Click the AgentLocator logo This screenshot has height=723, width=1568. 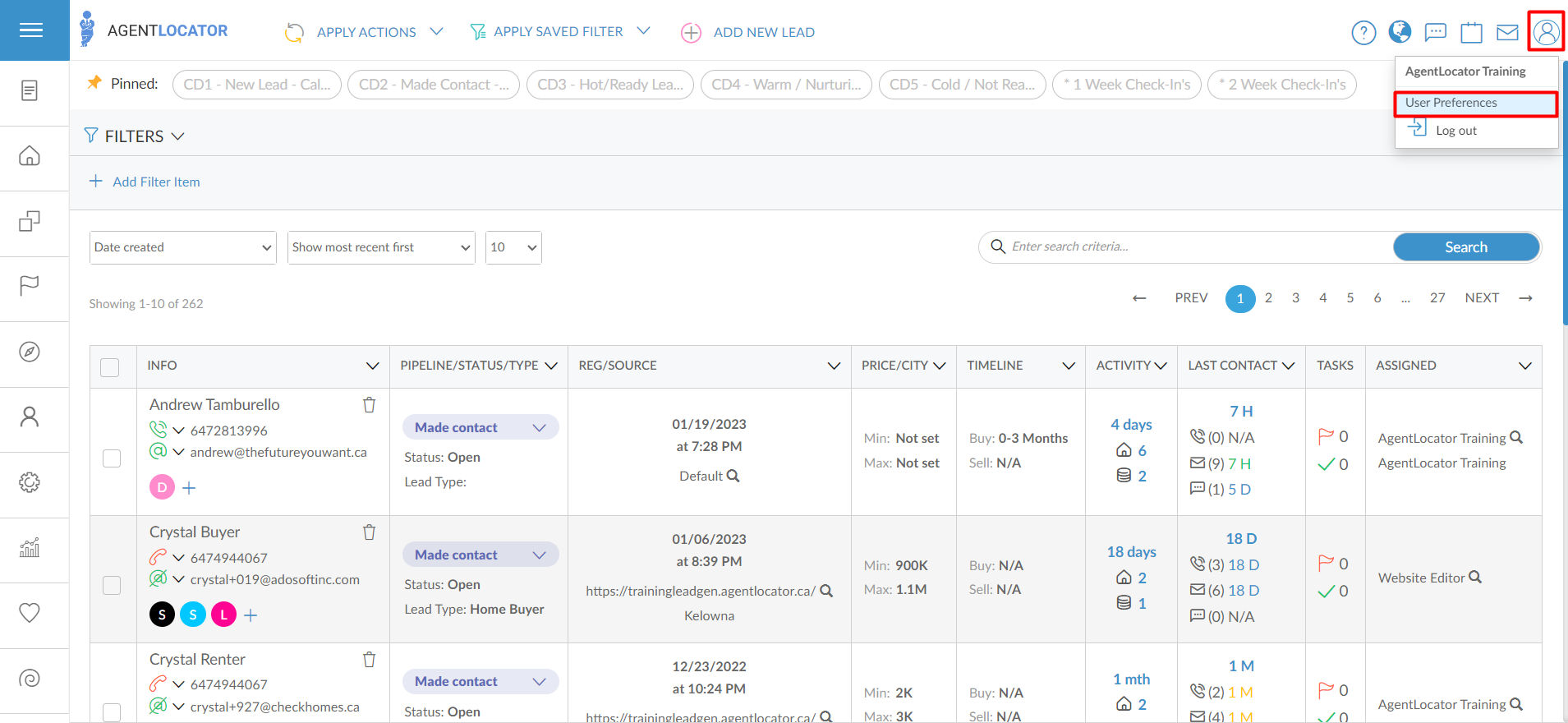pyautogui.click(x=154, y=30)
